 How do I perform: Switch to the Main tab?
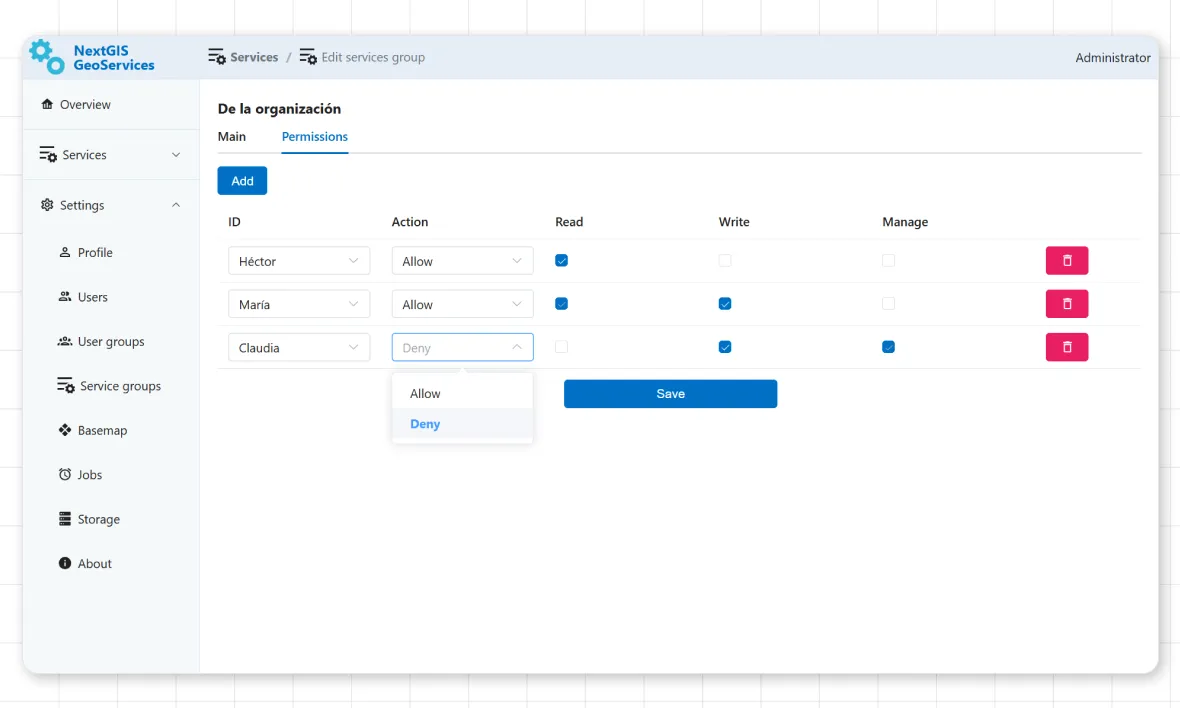click(232, 136)
